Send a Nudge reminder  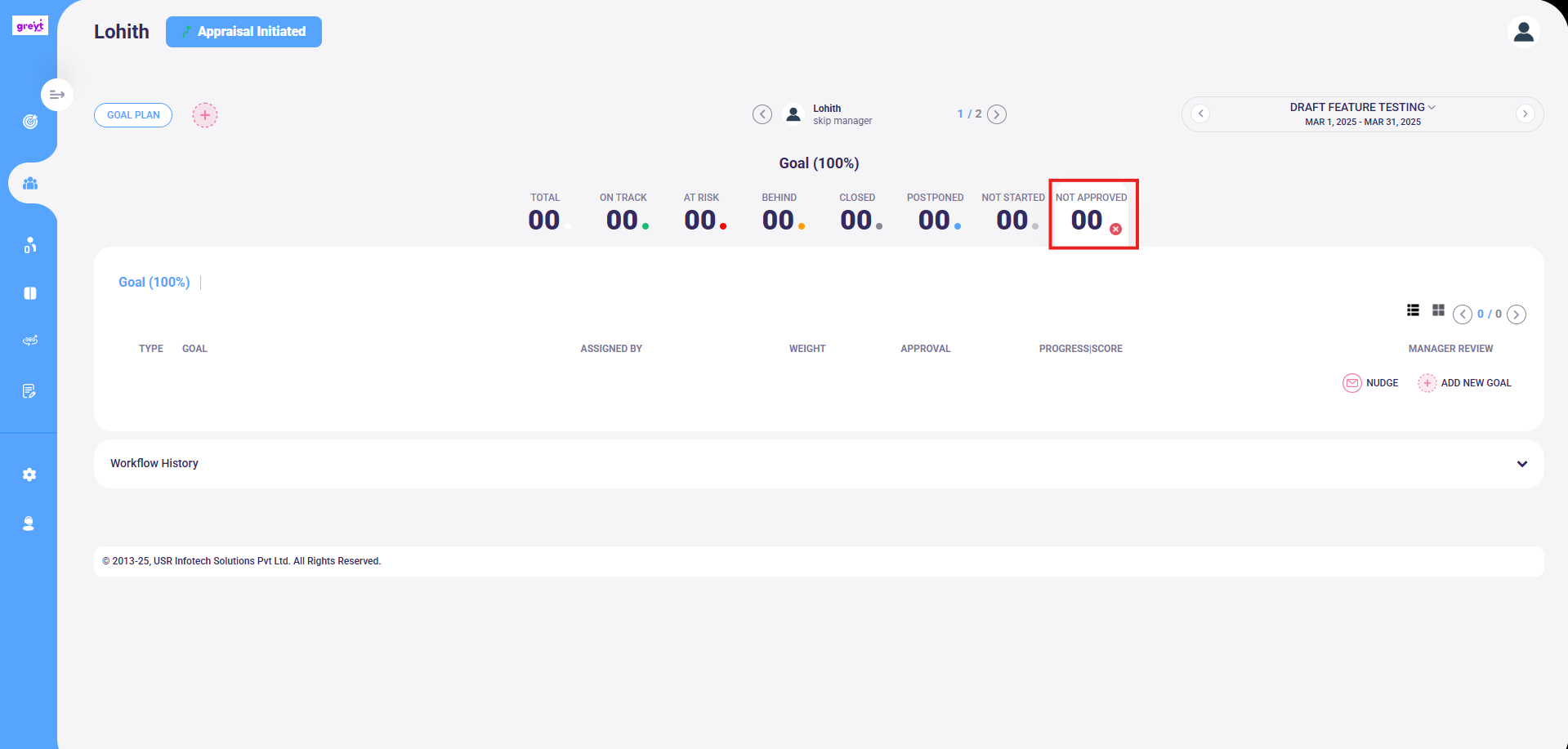tap(1371, 383)
